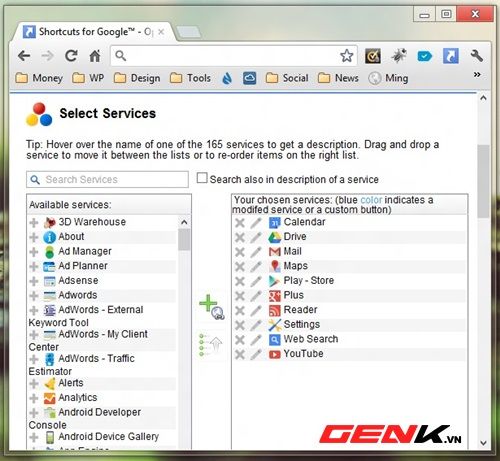Enable search also in description checkbox
This screenshot has width=500, height=461.
click(202, 178)
